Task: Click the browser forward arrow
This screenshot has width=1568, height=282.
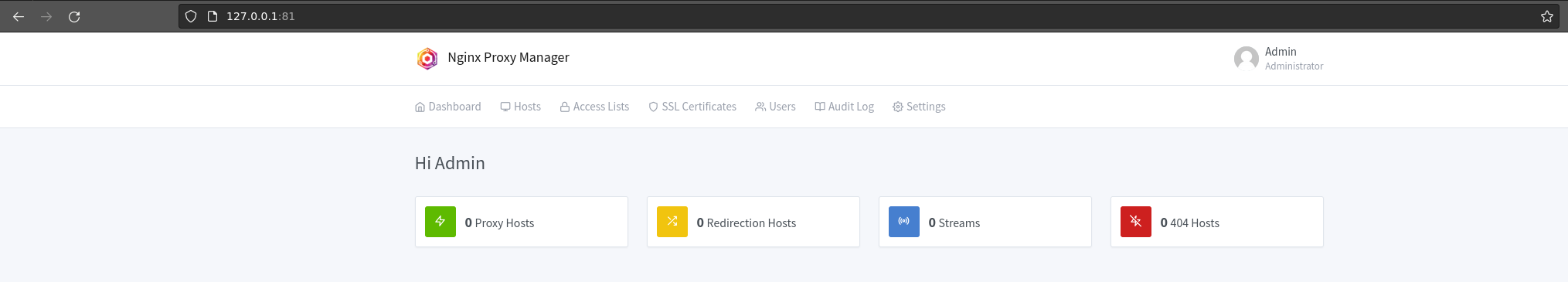Action: click(46, 16)
